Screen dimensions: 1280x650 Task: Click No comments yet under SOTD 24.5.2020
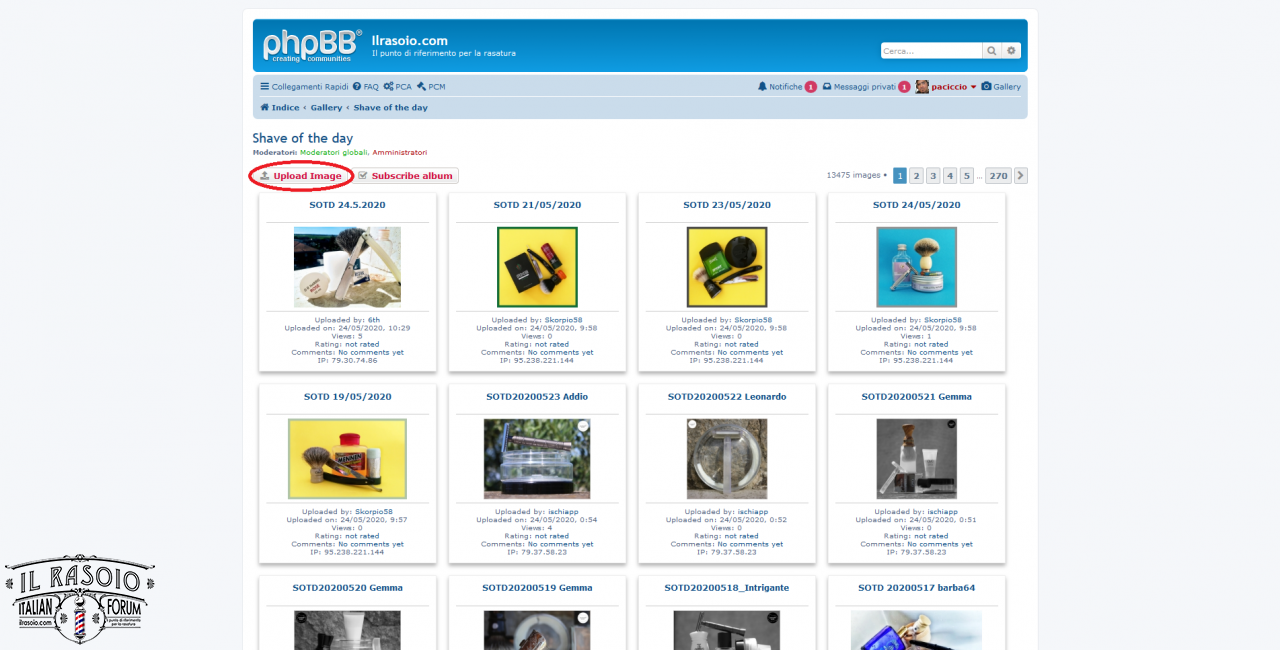pos(371,352)
